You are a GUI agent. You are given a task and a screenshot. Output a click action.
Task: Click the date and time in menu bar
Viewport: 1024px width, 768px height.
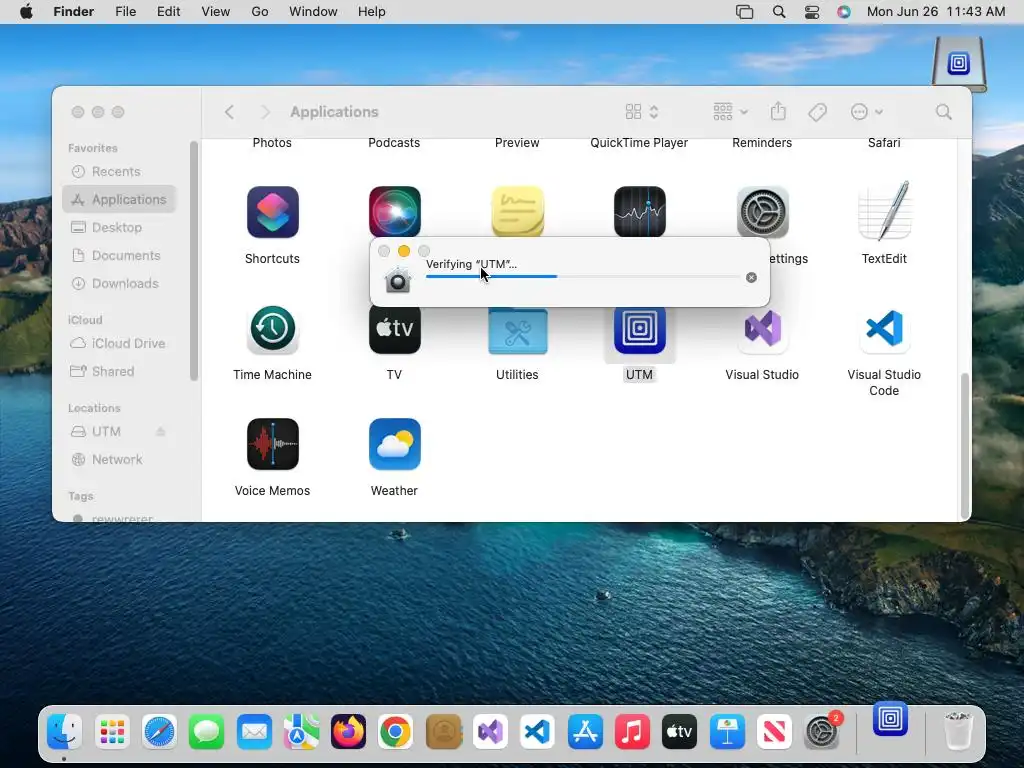point(936,12)
